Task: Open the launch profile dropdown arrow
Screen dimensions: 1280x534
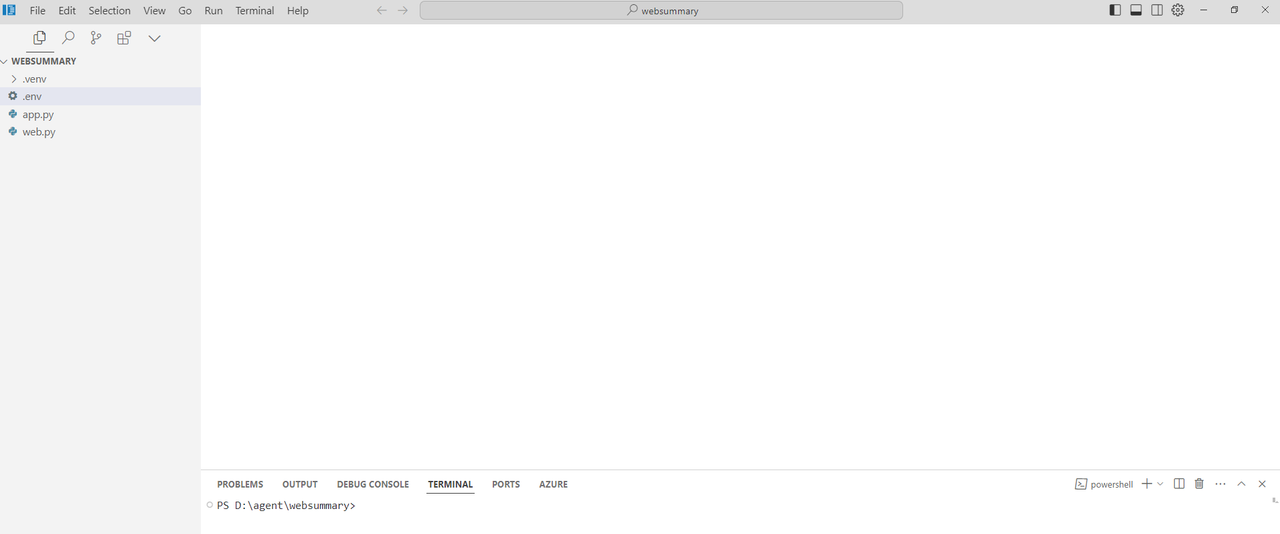Action: tap(1160, 484)
